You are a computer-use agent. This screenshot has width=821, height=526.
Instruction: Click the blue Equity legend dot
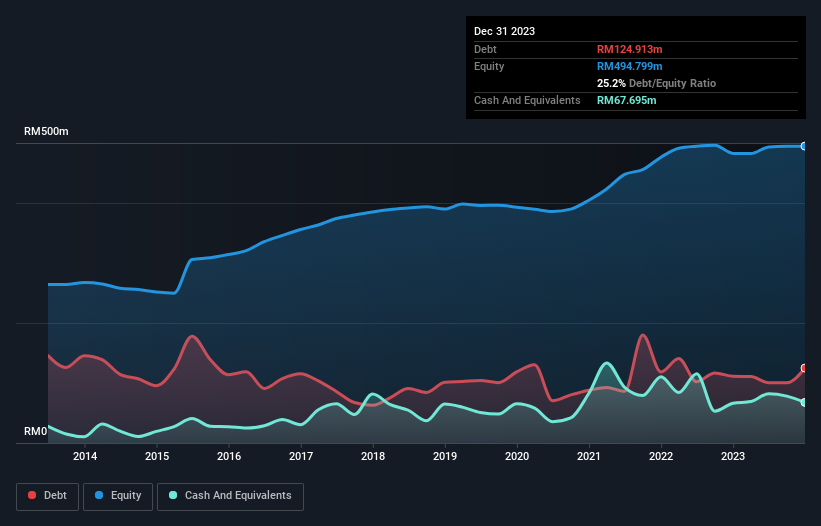99,495
